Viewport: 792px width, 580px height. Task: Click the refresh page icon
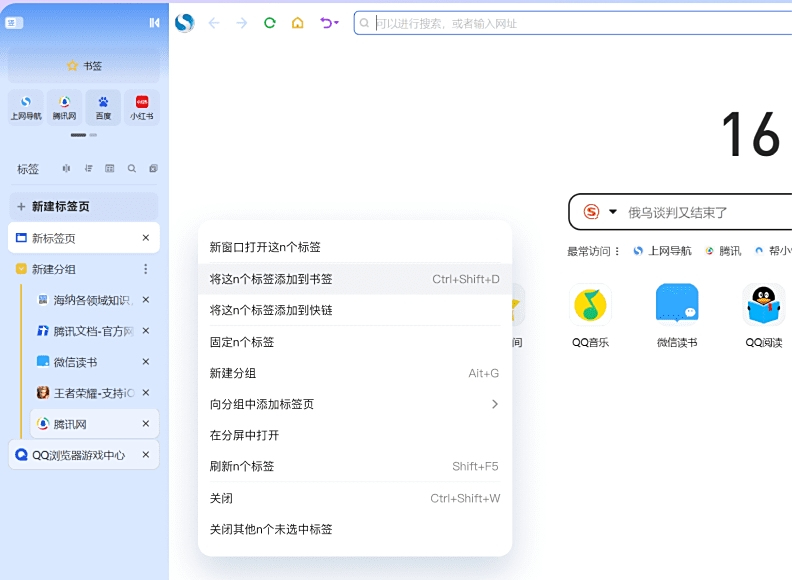point(269,23)
